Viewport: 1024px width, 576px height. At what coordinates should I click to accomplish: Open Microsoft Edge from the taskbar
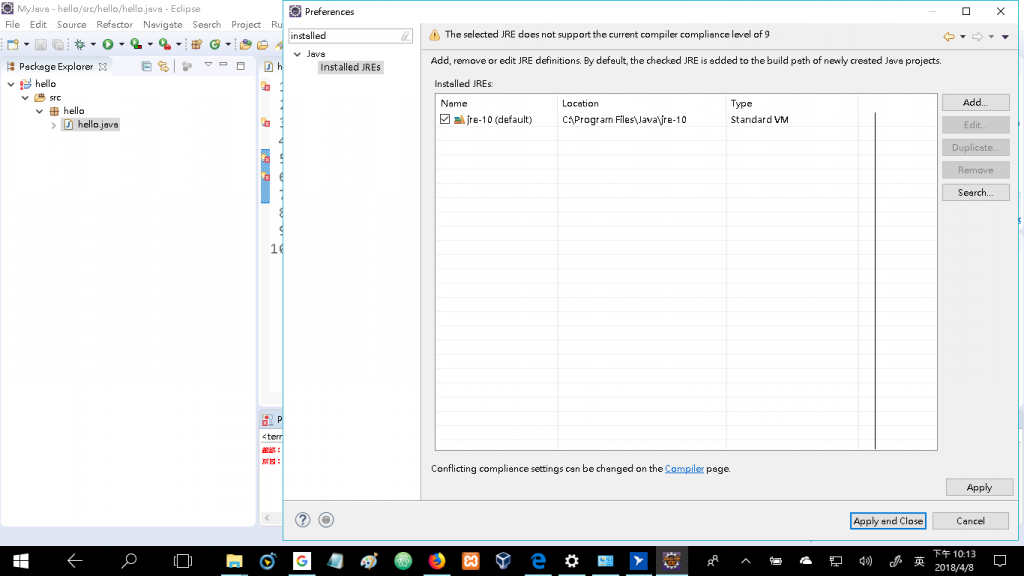[x=538, y=561]
